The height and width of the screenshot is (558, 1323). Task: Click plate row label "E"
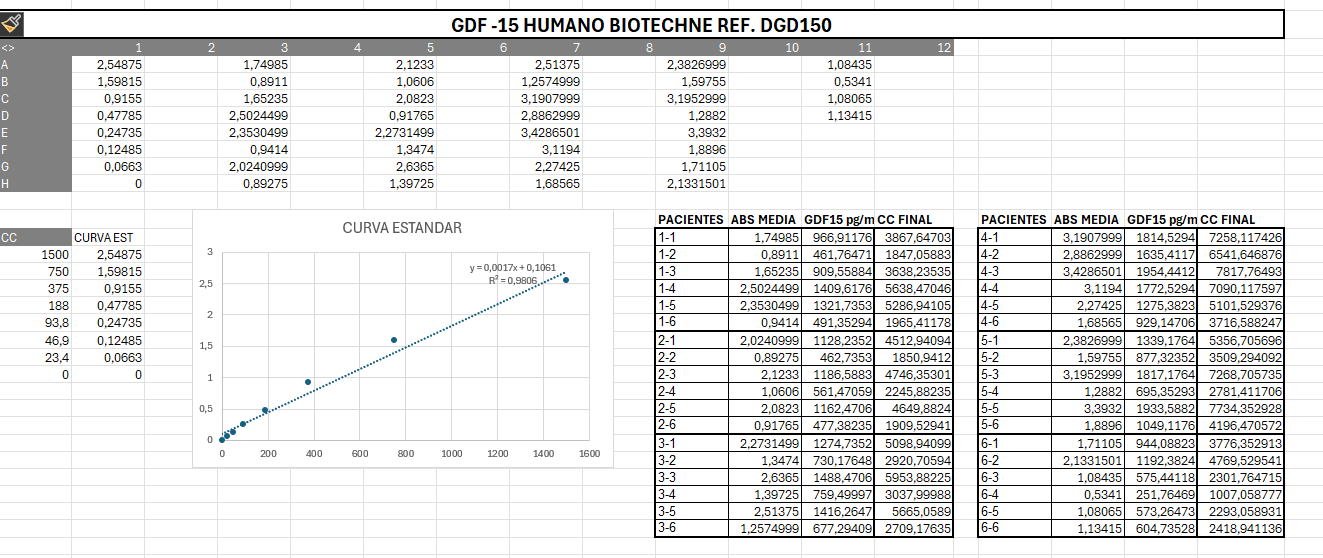click(36, 132)
